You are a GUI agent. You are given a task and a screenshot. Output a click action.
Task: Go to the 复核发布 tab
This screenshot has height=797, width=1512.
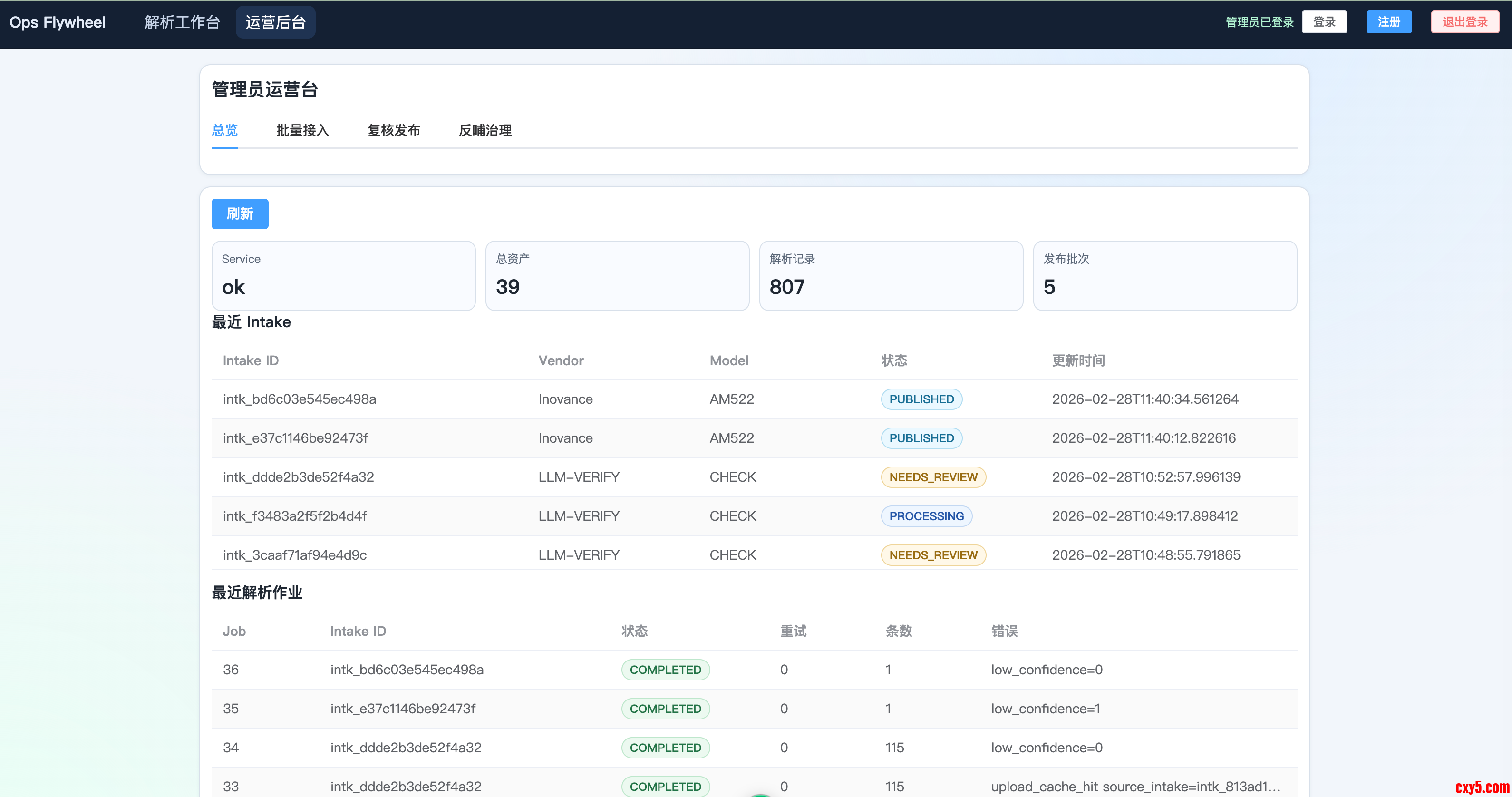coord(394,130)
